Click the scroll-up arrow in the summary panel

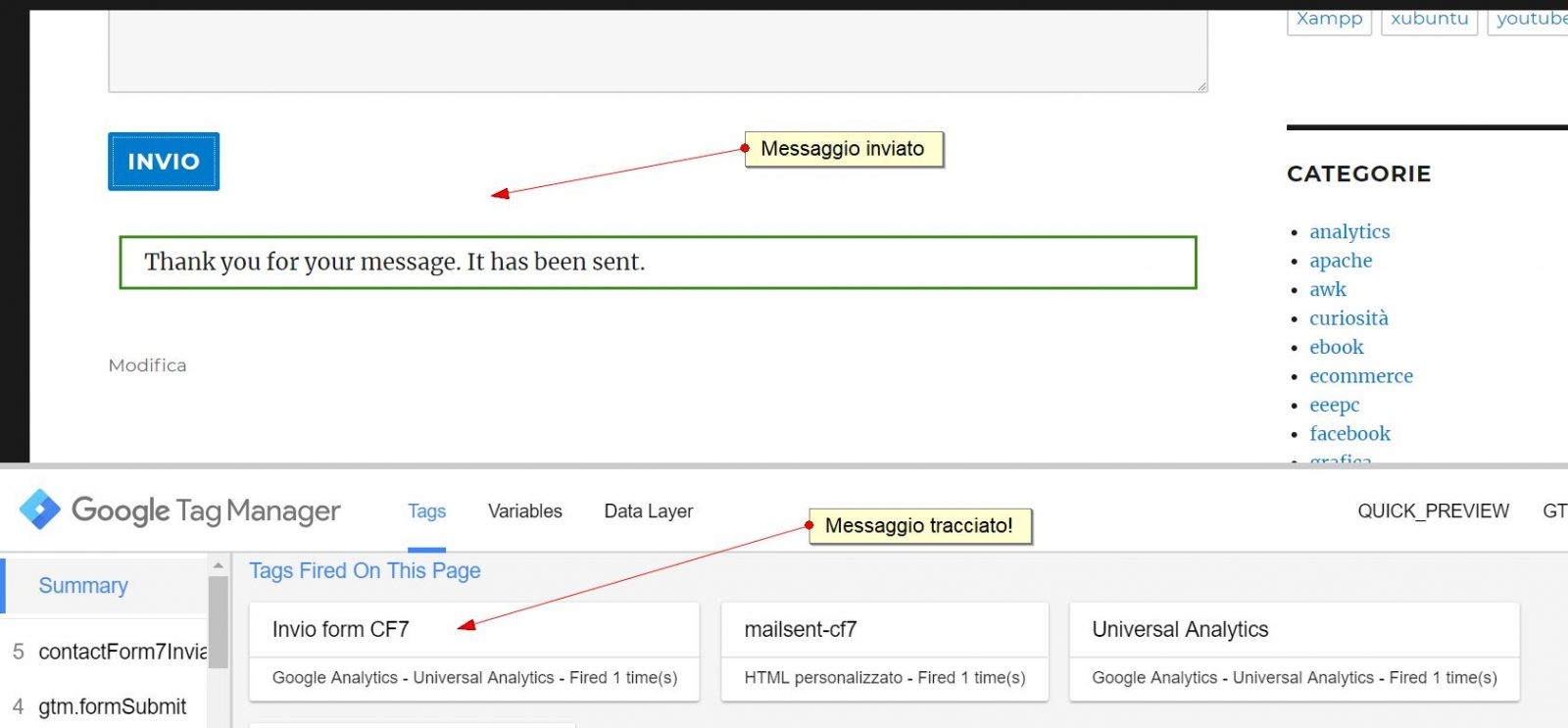point(219,565)
